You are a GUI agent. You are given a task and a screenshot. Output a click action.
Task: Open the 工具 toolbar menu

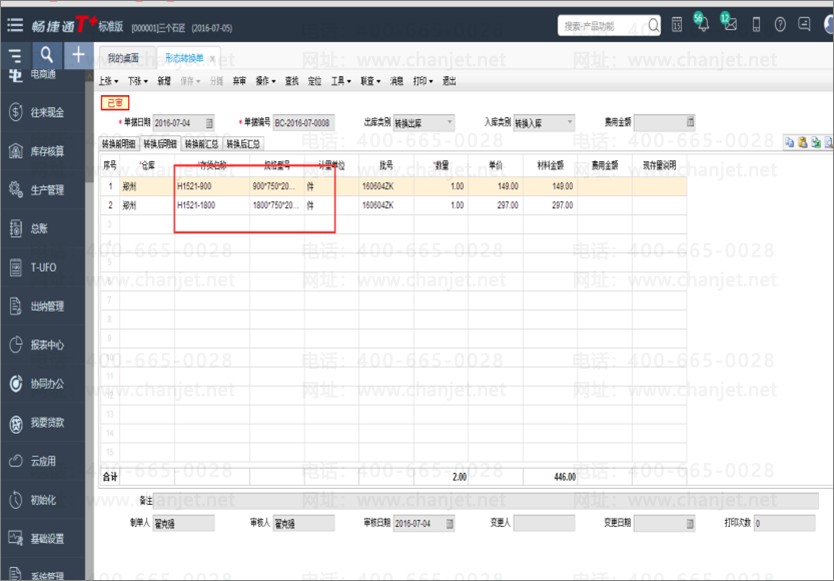[x=341, y=81]
